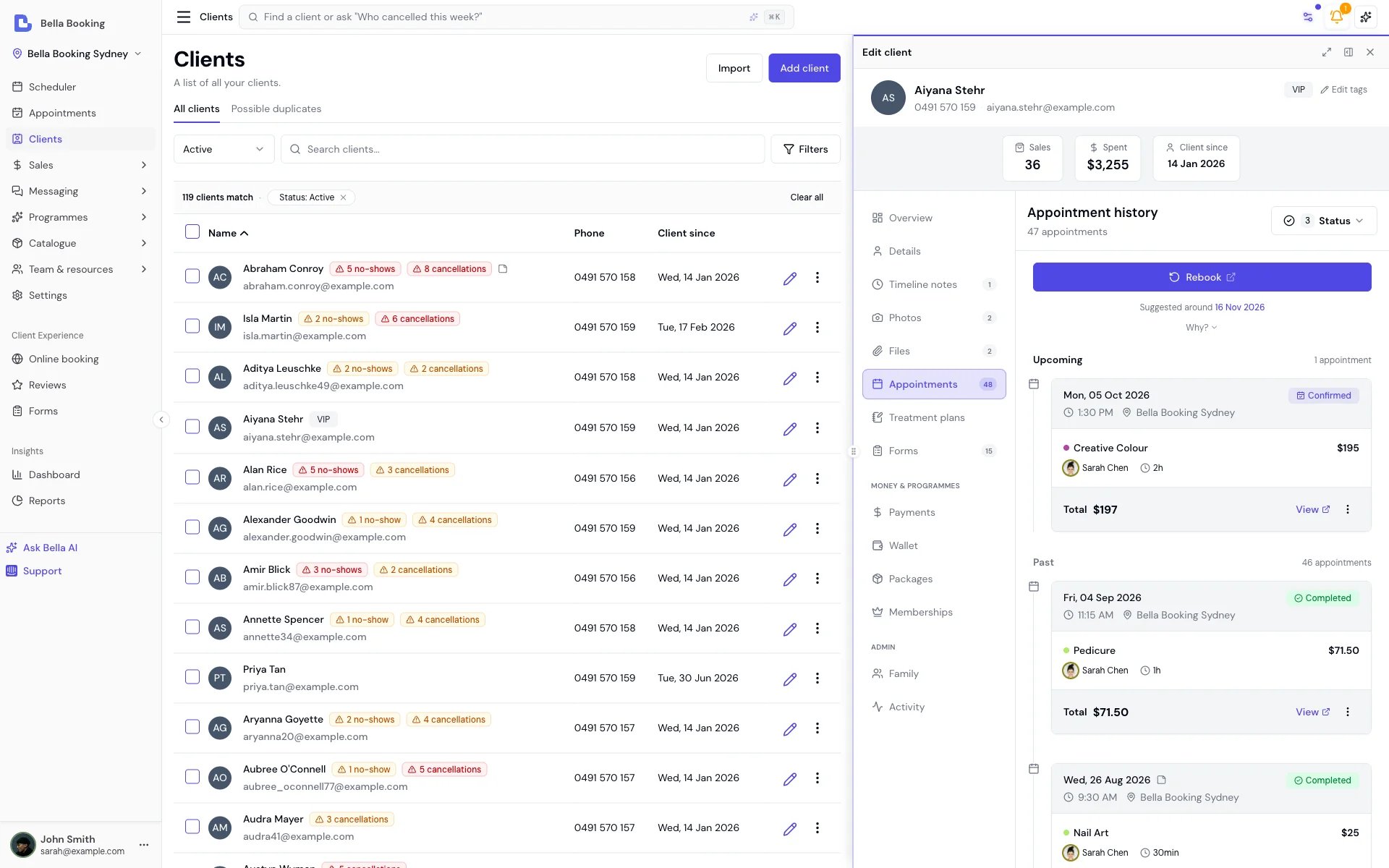Click the Search clients input field
1389x868 pixels.
(522, 149)
